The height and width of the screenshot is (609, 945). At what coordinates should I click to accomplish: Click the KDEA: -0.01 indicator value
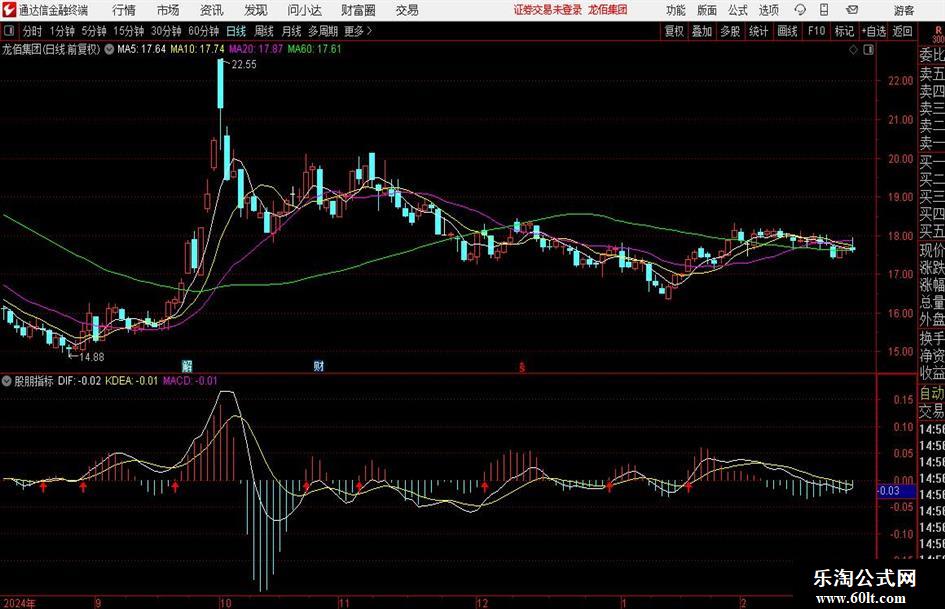point(131,381)
